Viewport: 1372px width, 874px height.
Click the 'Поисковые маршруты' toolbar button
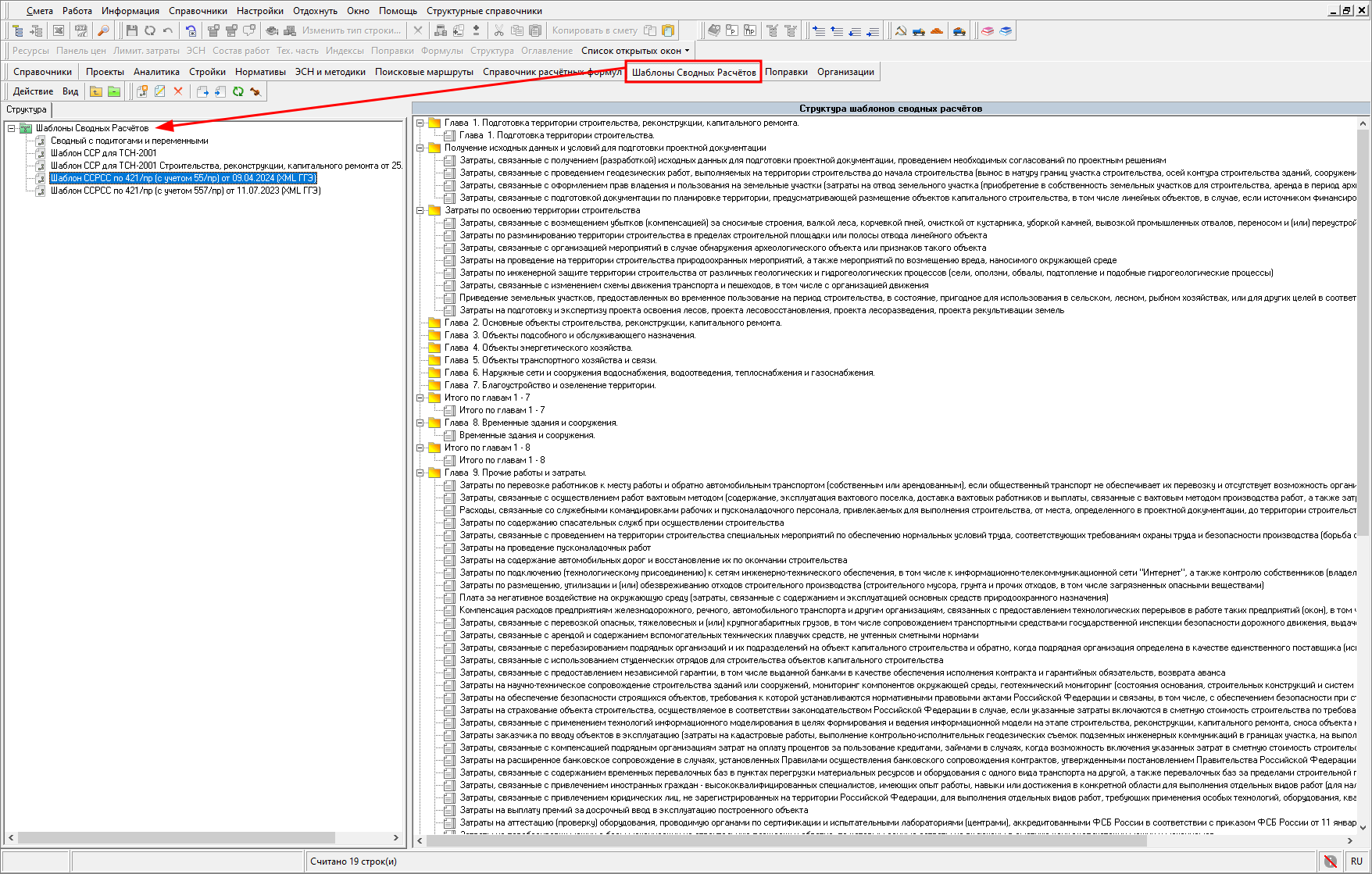(423, 72)
